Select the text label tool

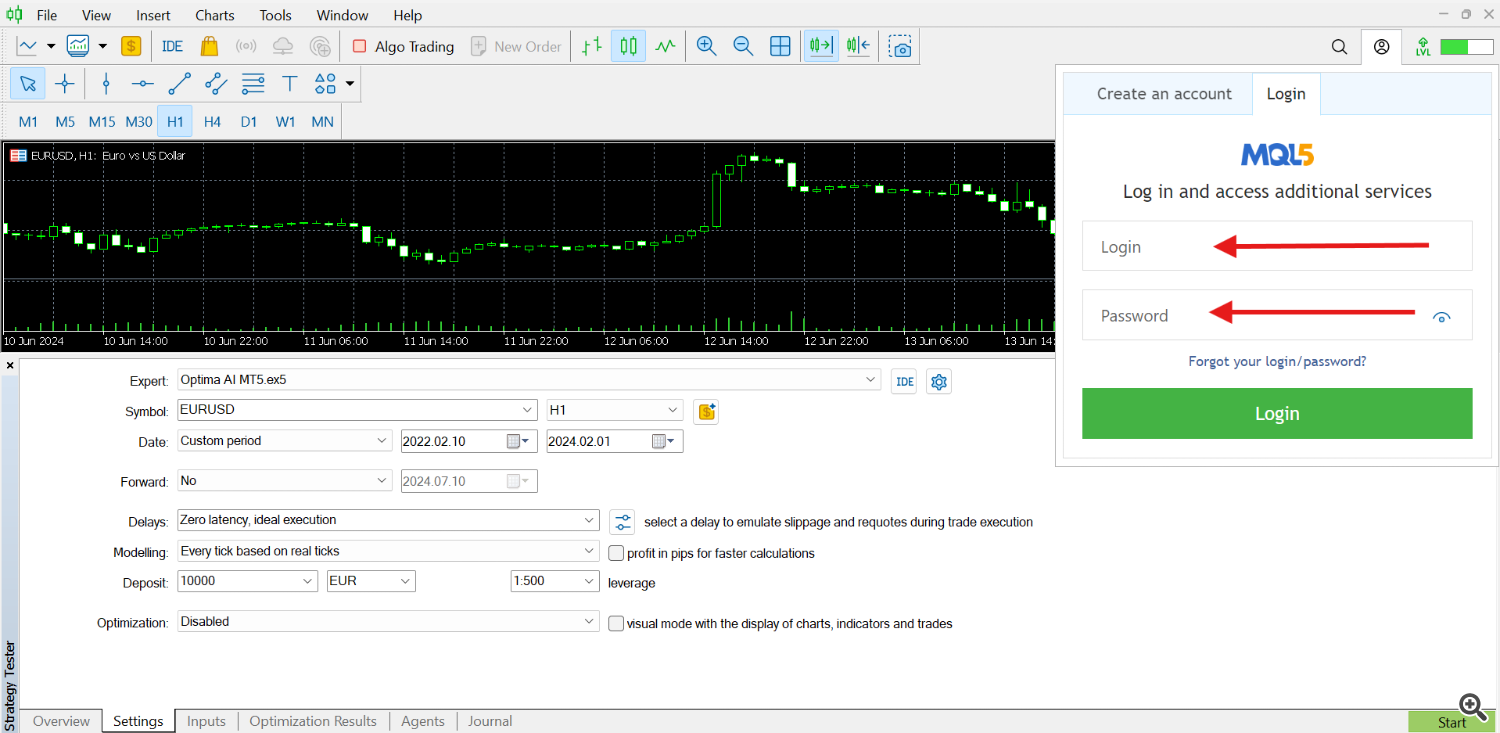click(x=290, y=83)
